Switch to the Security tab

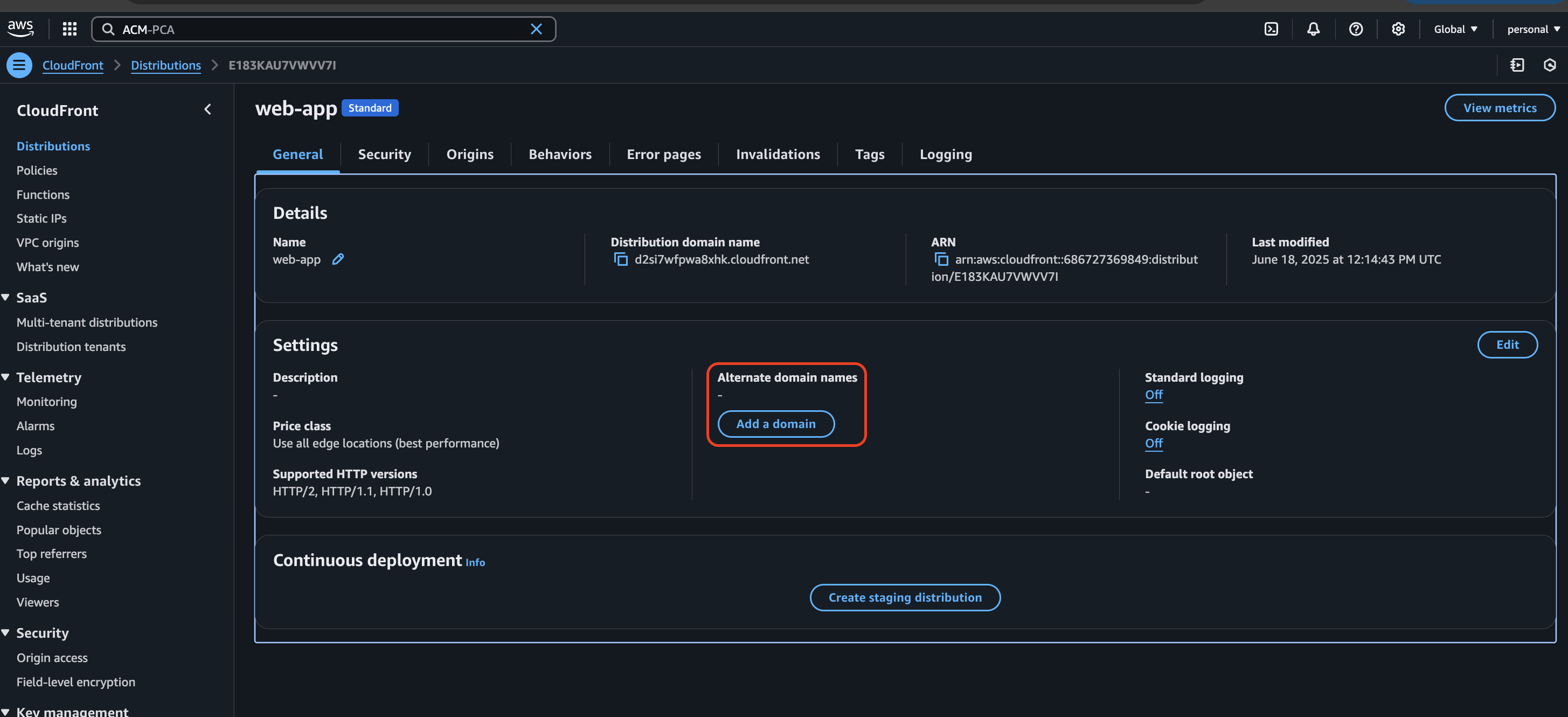[x=384, y=154]
